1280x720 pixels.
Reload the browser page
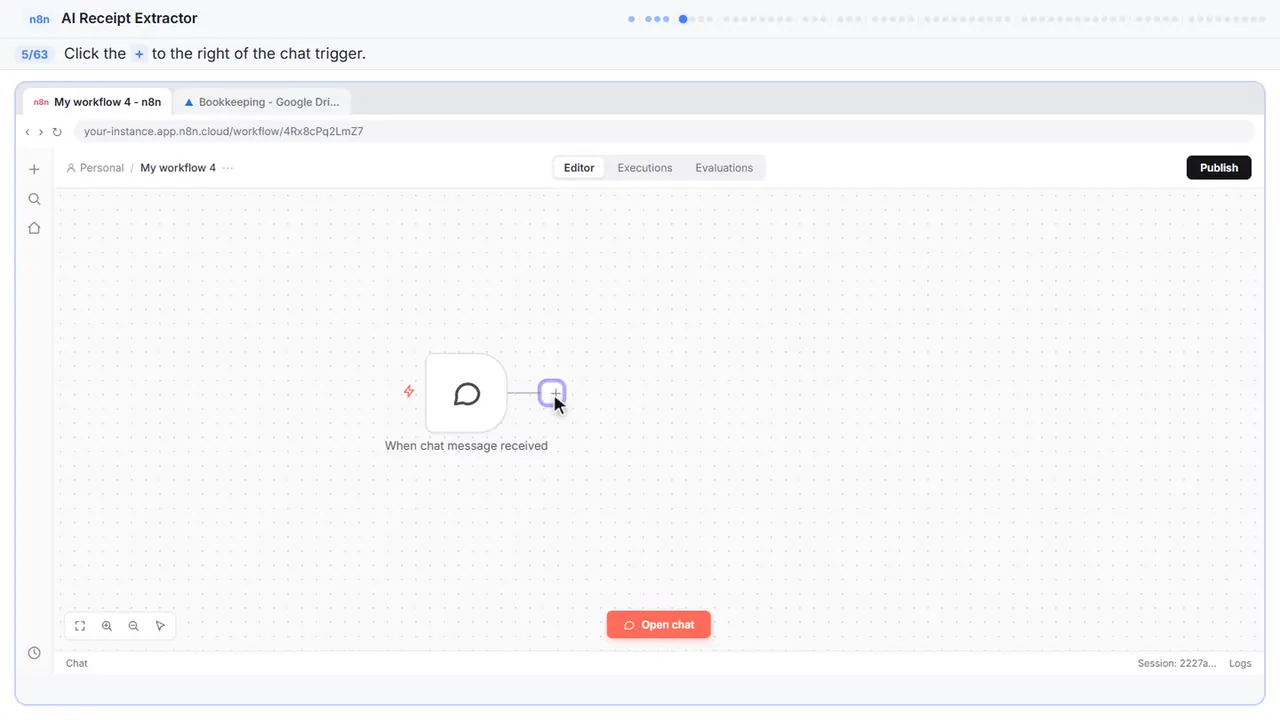point(57,132)
